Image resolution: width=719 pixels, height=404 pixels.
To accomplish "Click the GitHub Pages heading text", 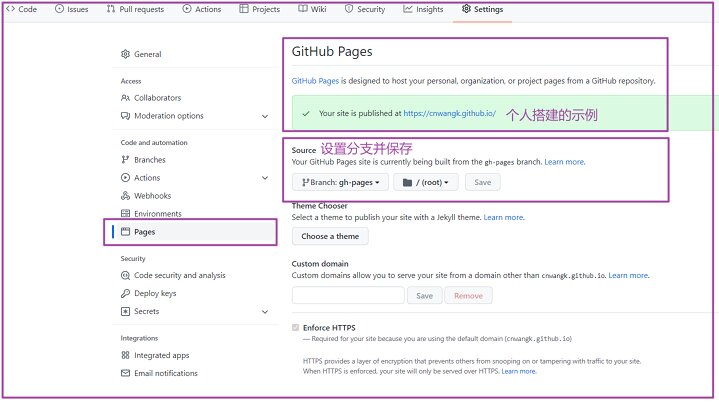I will (x=332, y=51).
